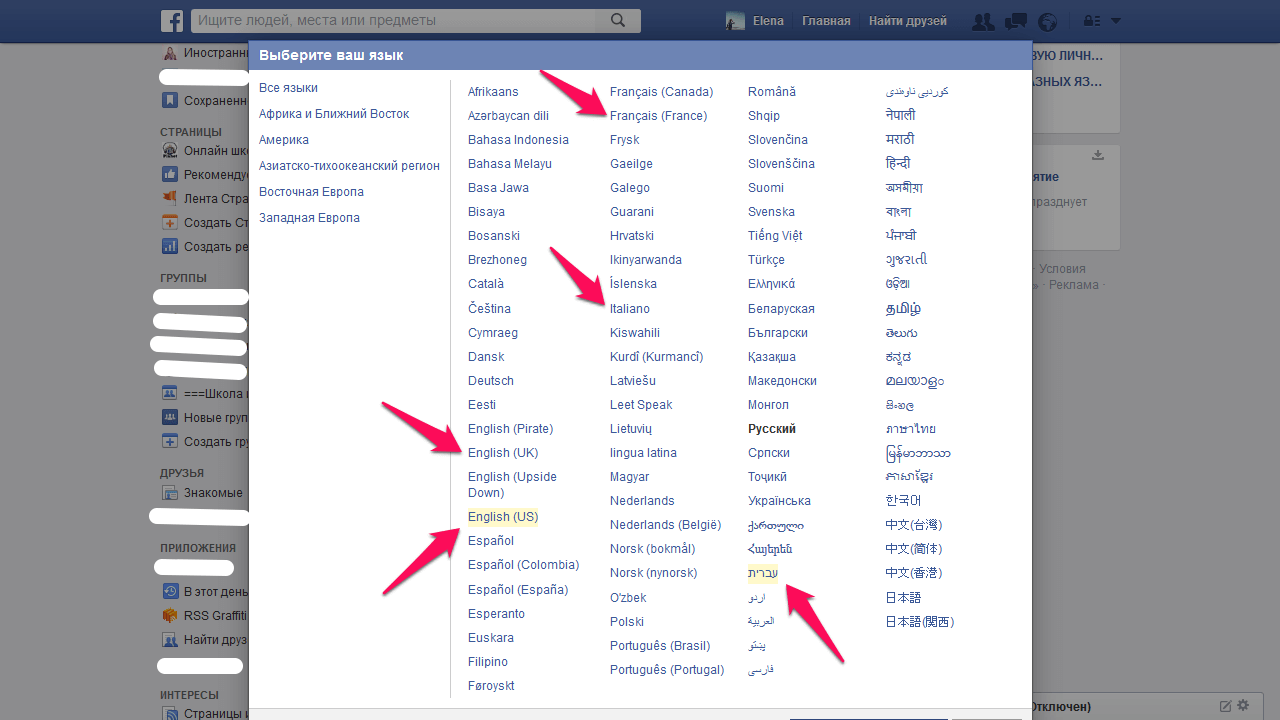Click the Главная link
The width and height of the screenshot is (1280, 720).
827,21
